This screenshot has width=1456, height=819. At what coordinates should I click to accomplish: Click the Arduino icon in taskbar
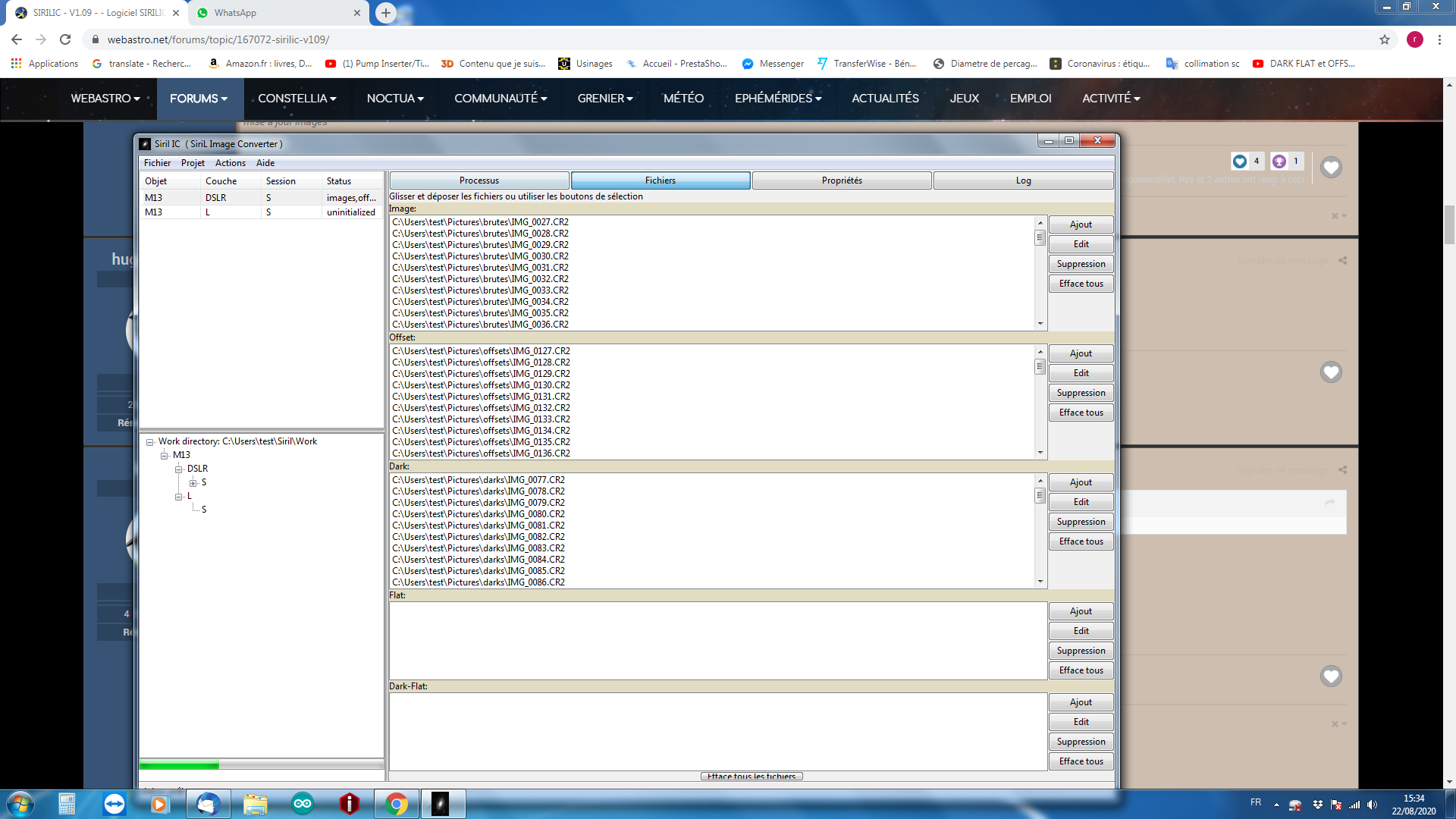pyautogui.click(x=303, y=804)
